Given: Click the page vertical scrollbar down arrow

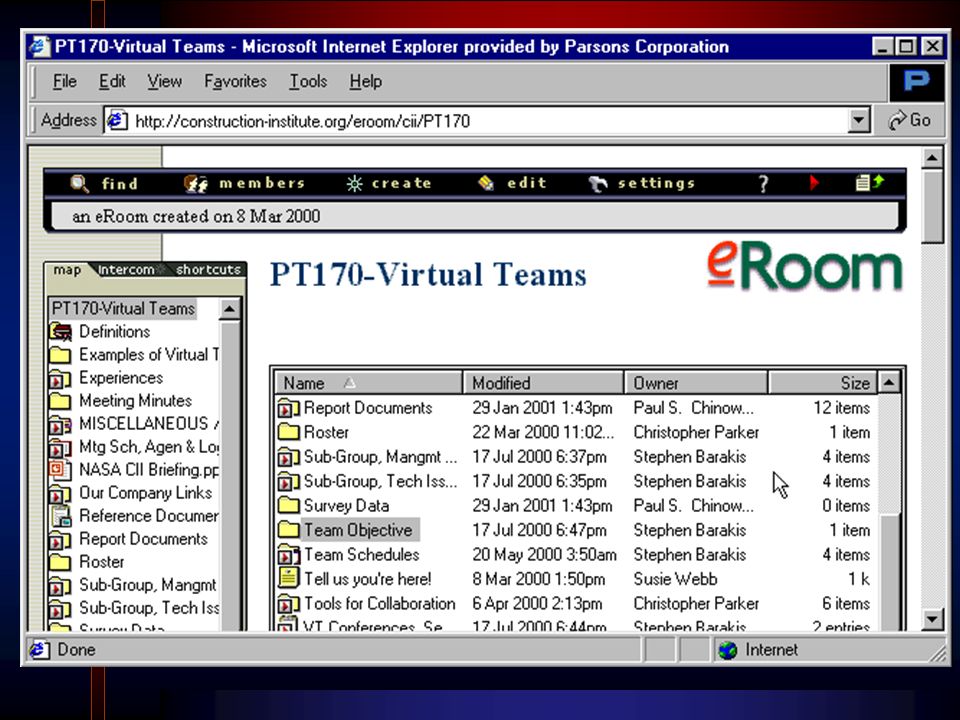Looking at the screenshot, I should click(x=932, y=619).
